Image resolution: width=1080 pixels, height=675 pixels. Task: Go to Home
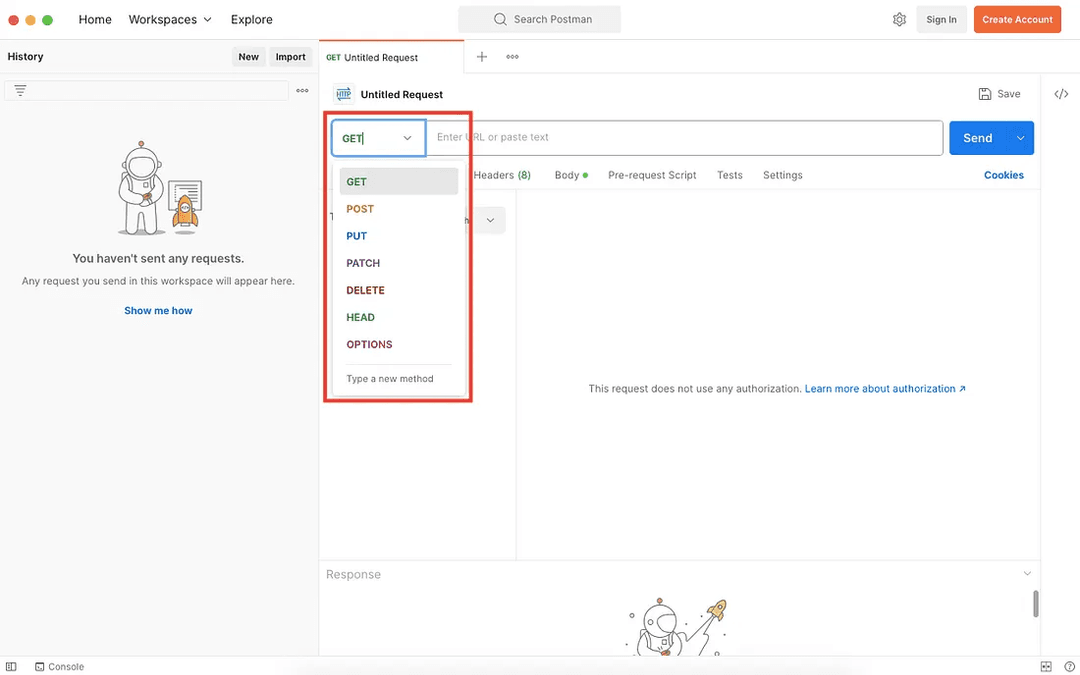pyautogui.click(x=95, y=19)
